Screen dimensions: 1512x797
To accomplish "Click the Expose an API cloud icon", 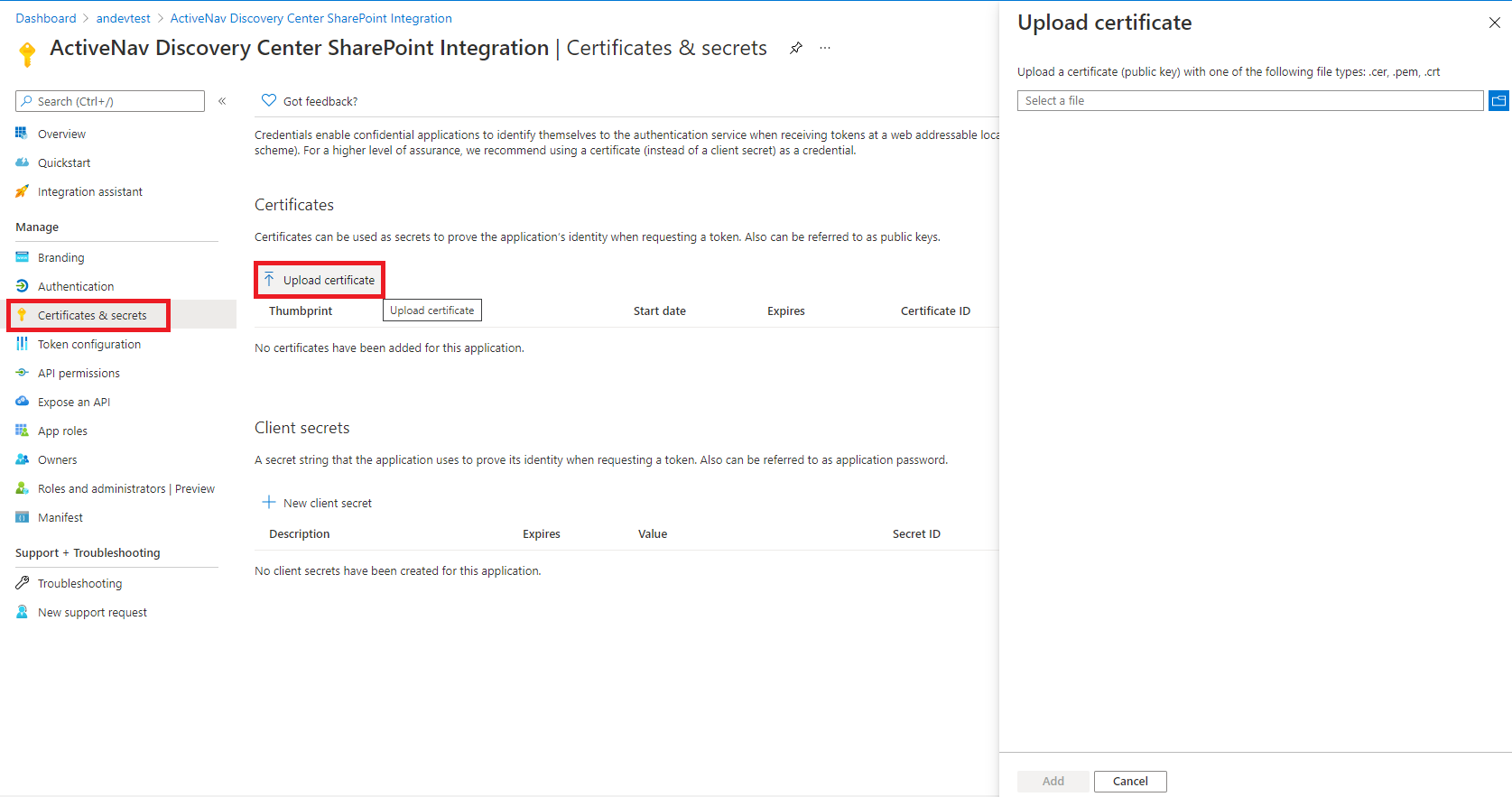I will click(x=23, y=402).
